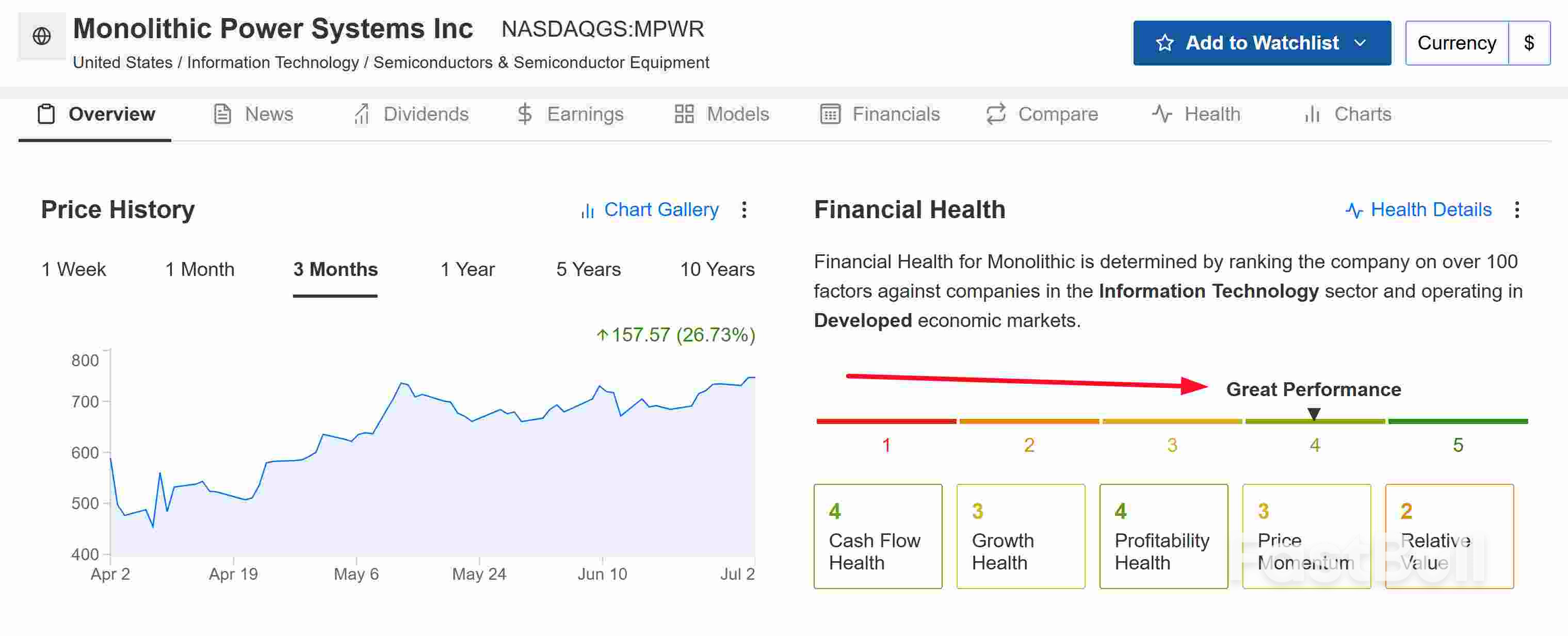Switch price history to 1 Week
Image resolution: width=1568 pixels, height=636 pixels.
(73, 269)
